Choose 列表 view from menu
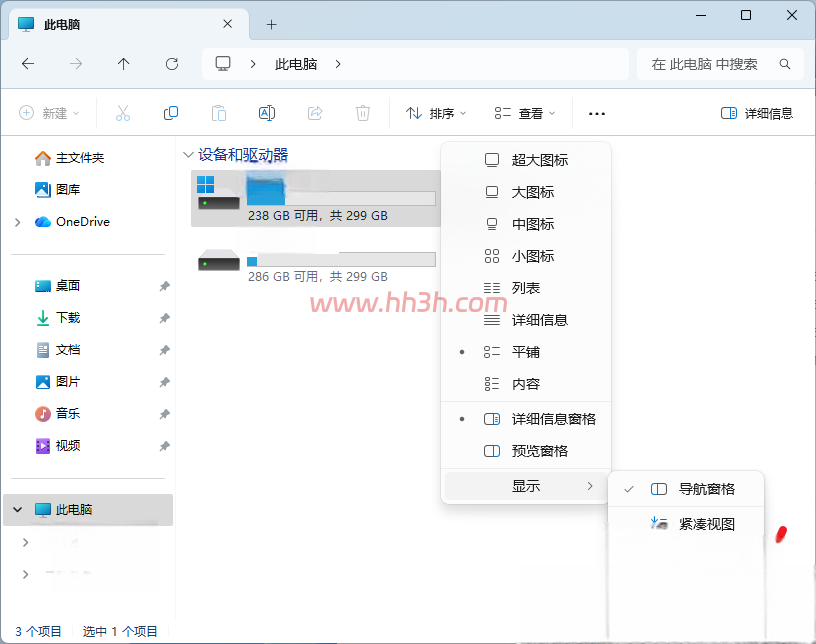The image size is (816, 644). click(x=526, y=288)
